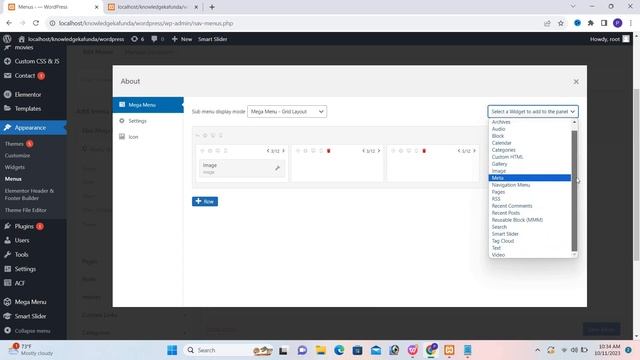Expand second column width with right arrow
Image resolution: width=640 pixels, height=360 pixels.
pos(379,151)
